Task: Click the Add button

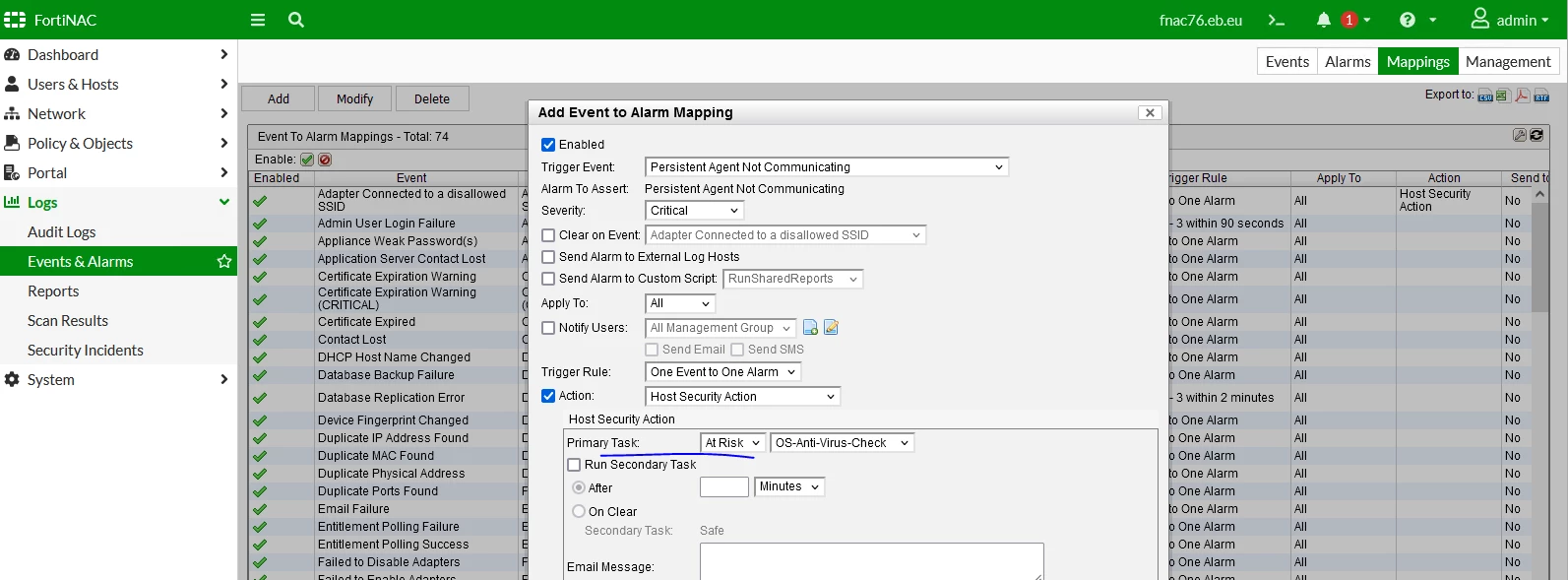Action: (279, 98)
